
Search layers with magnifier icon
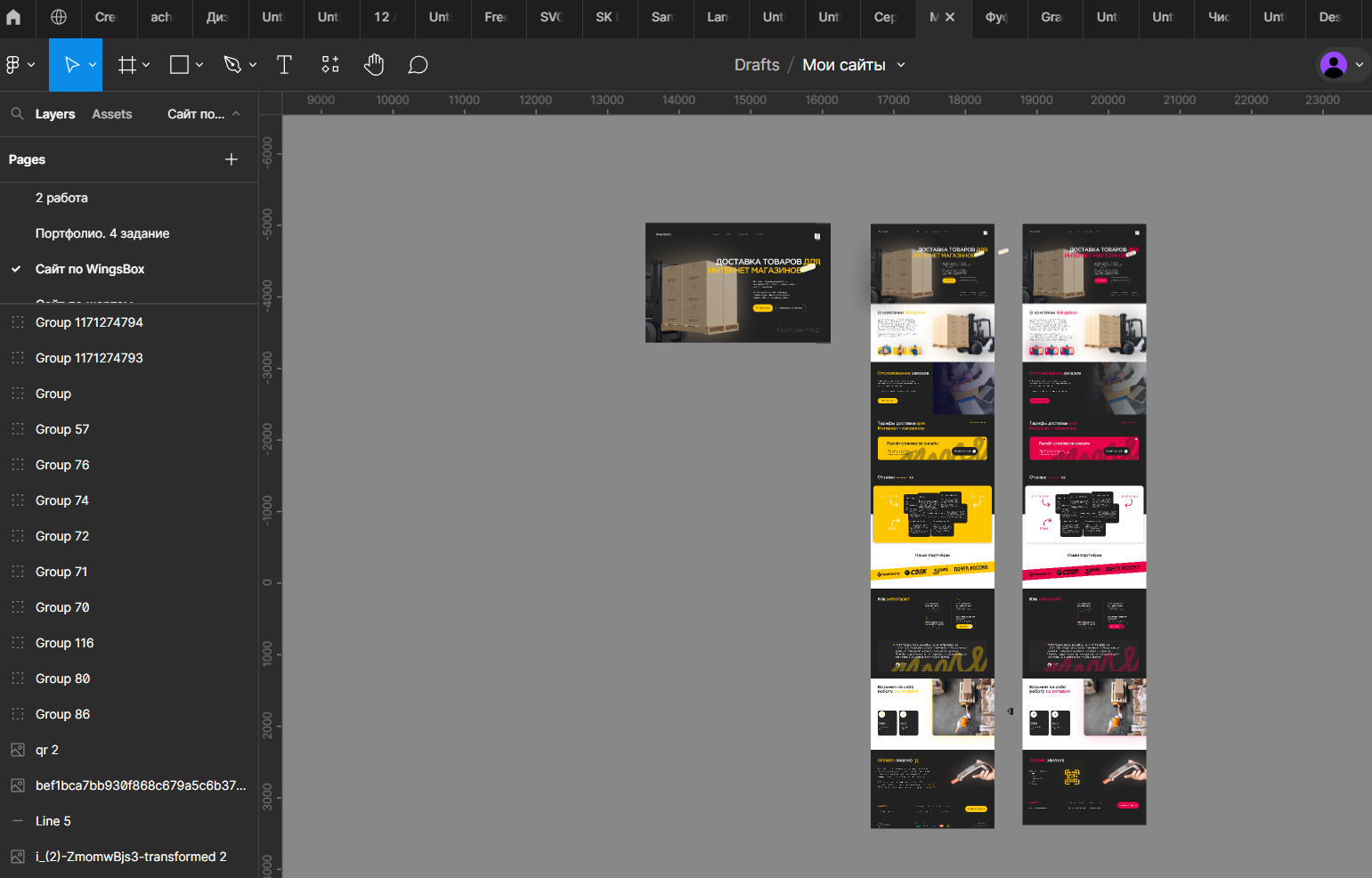click(17, 114)
